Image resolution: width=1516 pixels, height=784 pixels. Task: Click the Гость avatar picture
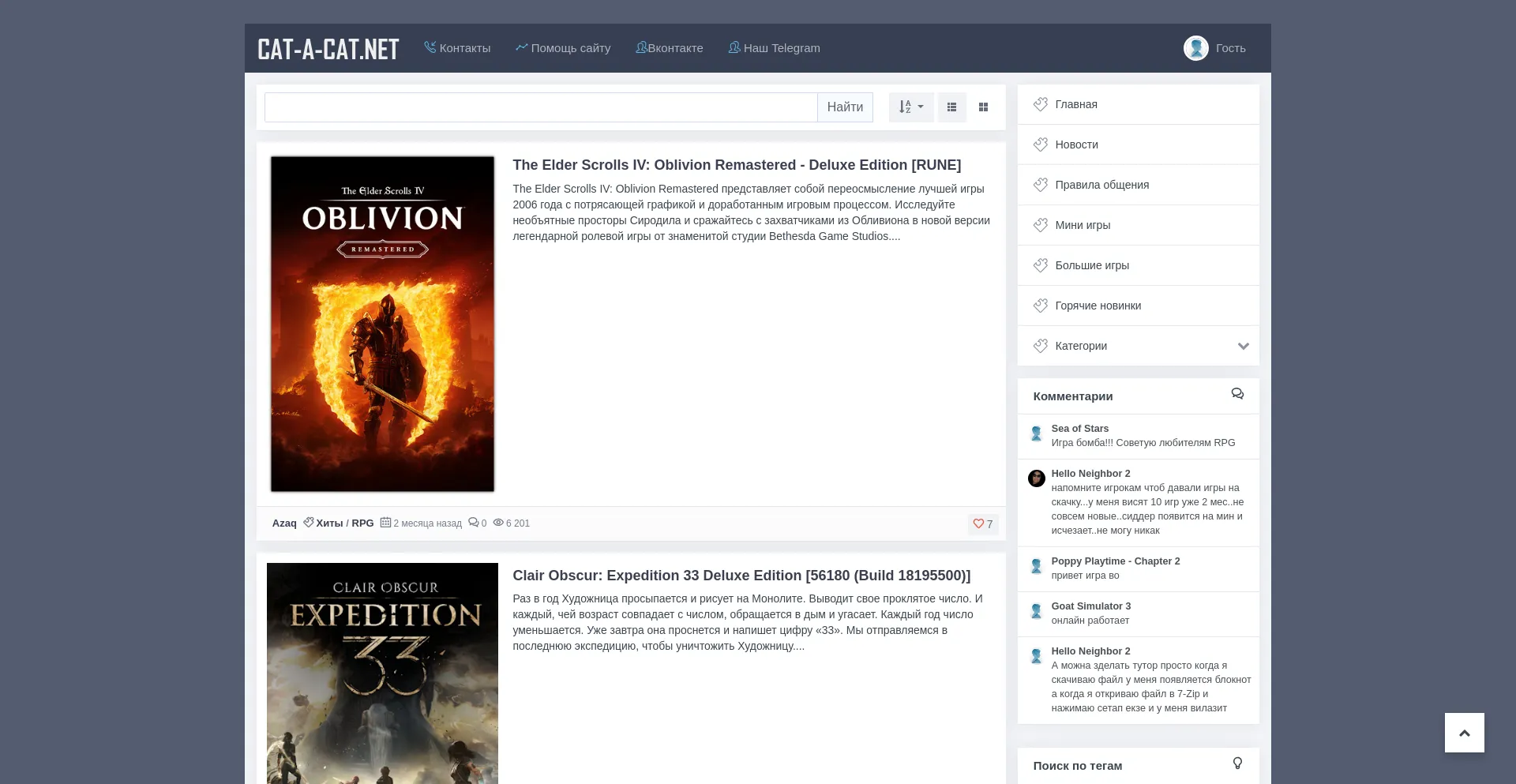1196,48
